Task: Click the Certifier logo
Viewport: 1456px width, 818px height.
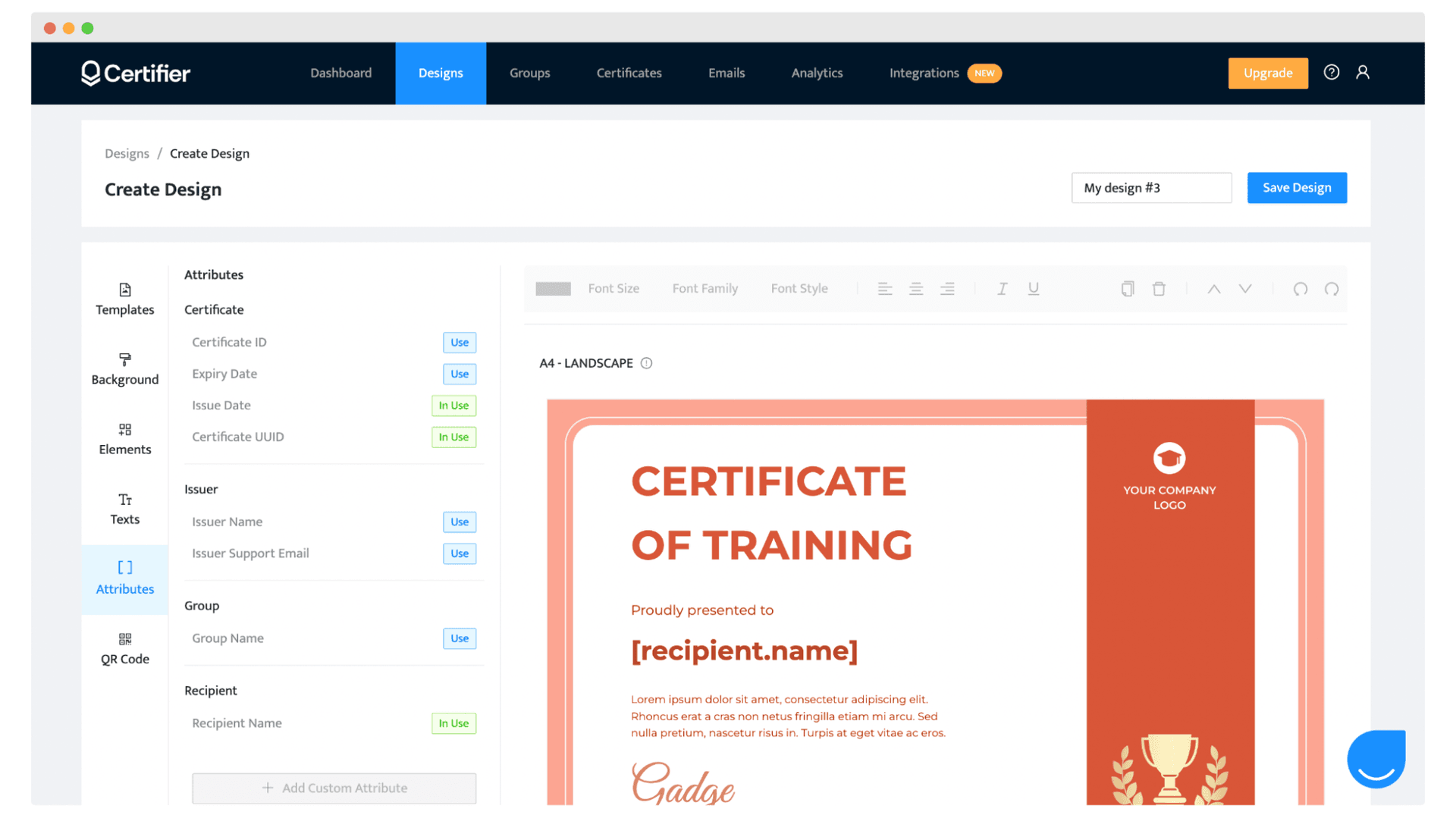Action: pyautogui.click(x=136, y=73)
